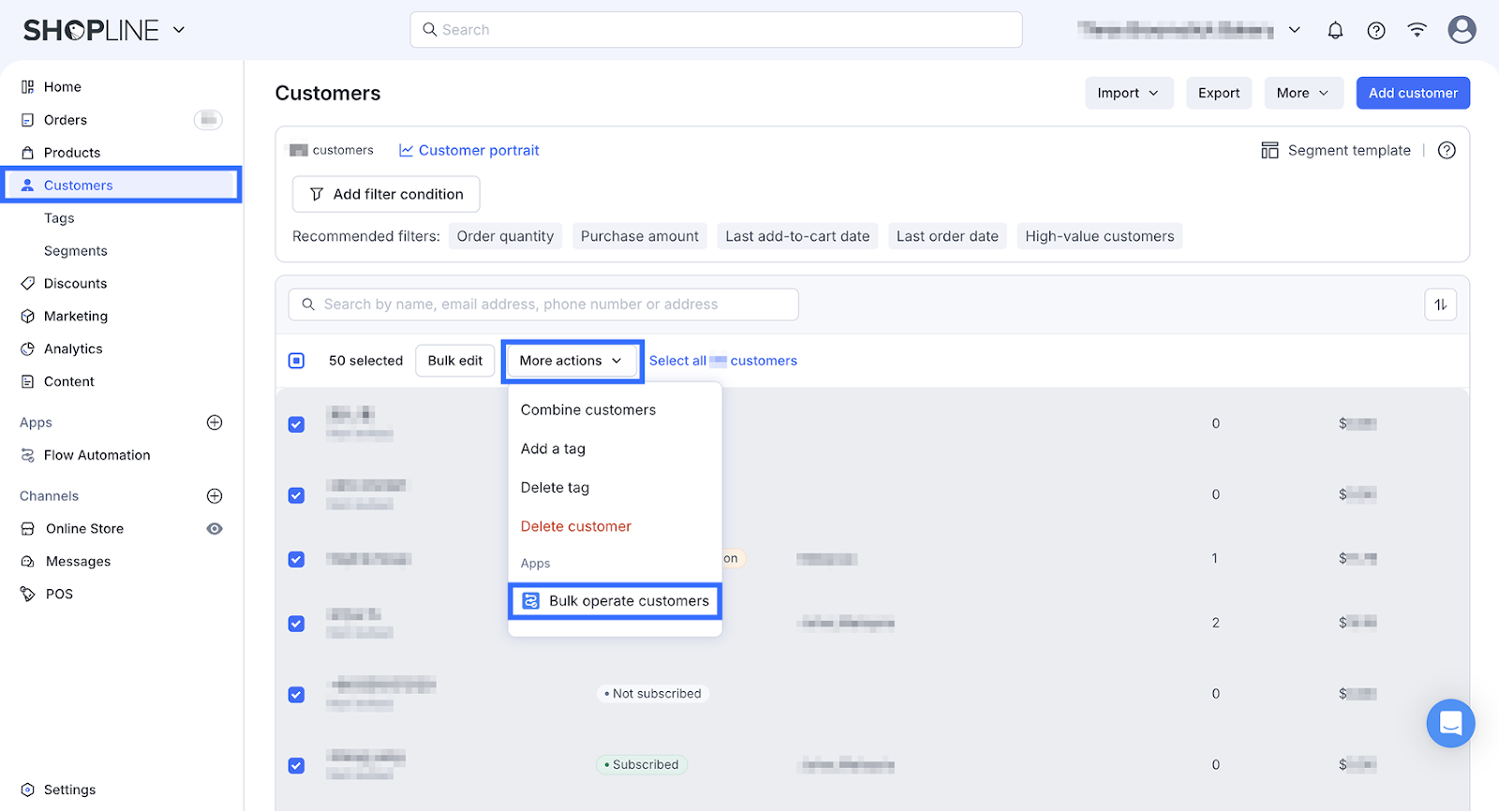Collapse the More actions dropdown
Screen dimensions: 1499x812
[x=571, y=361]
